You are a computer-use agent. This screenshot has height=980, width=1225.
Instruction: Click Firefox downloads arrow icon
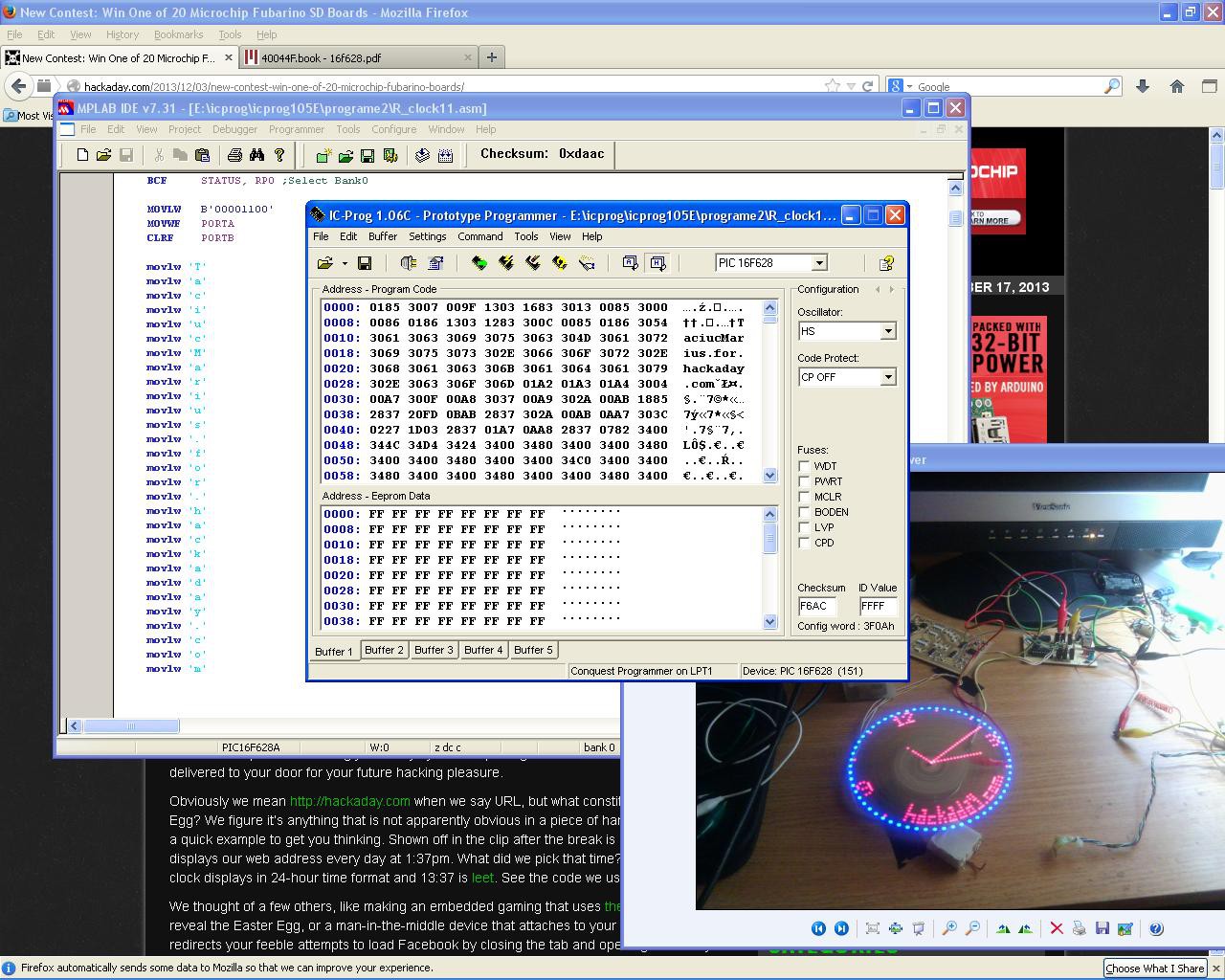point(1143,86)
